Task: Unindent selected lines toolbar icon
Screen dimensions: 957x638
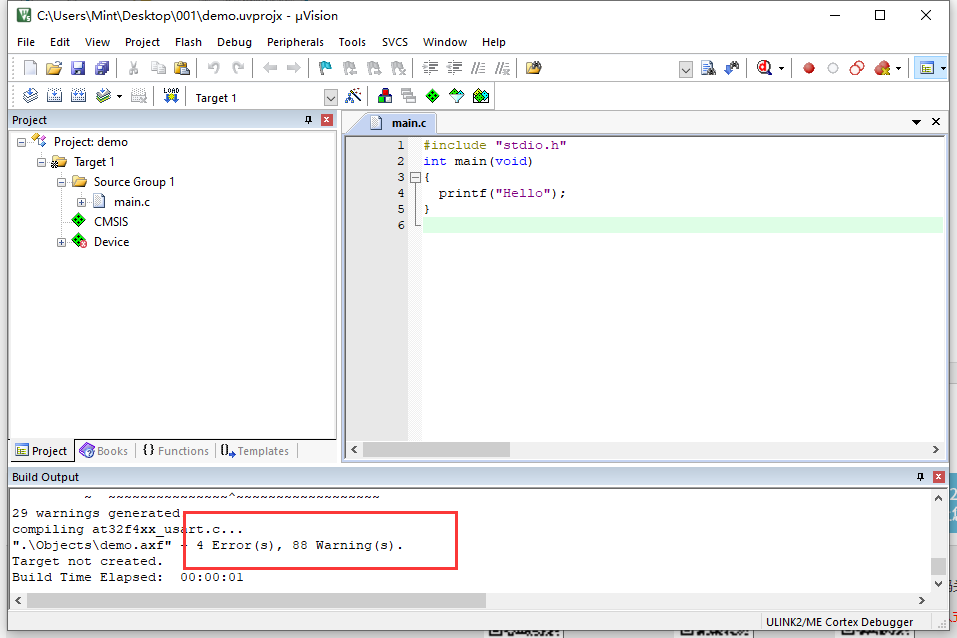Action: pos(455,68)
